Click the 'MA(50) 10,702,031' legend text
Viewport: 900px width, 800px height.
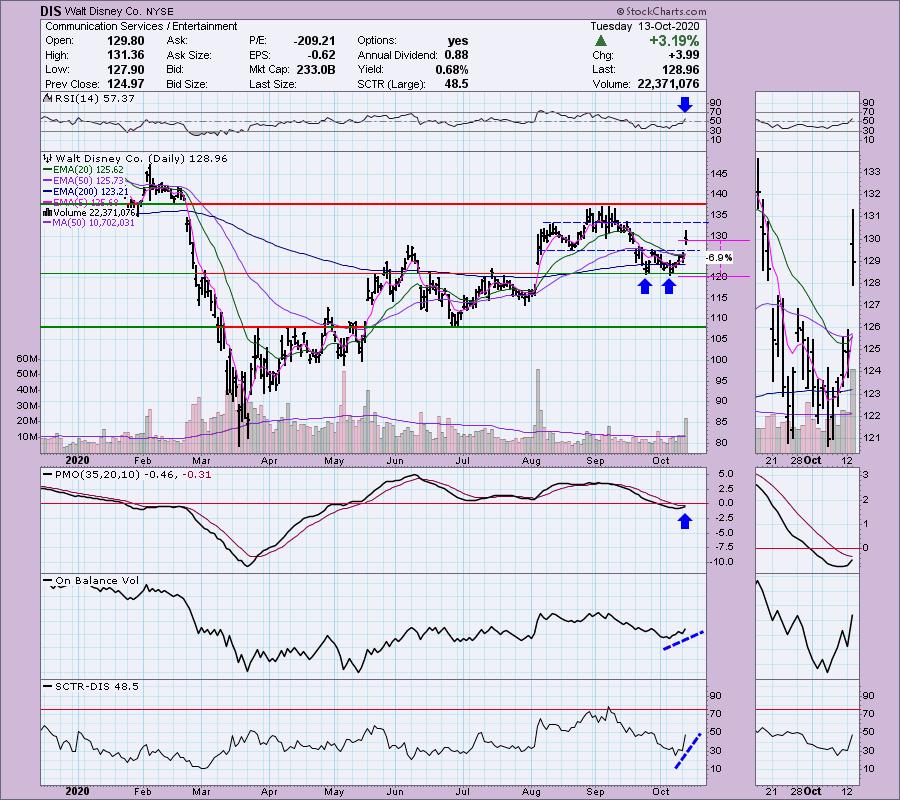94,223
